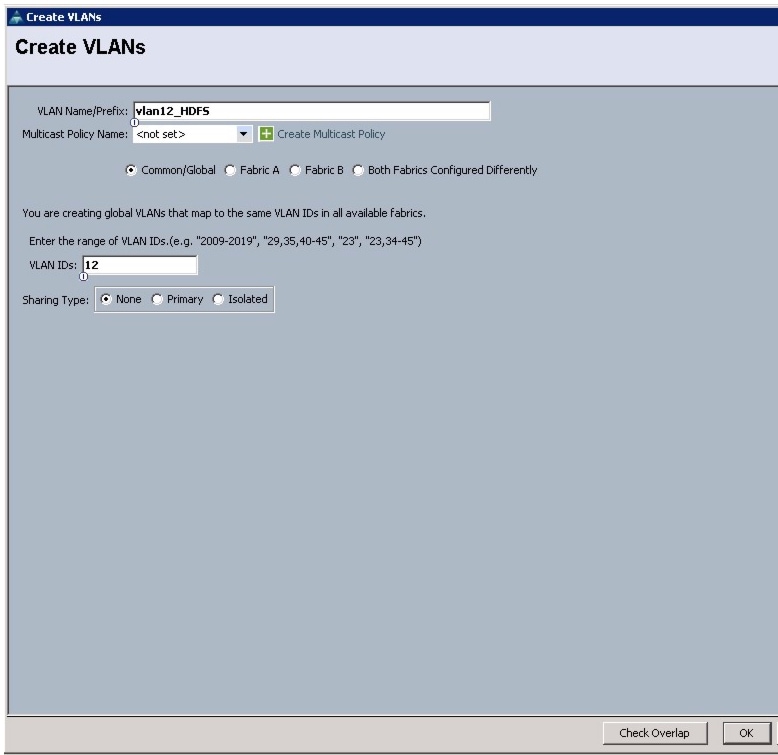Select the Fabric A radio button
This screenshot has height=755, width=778.
[x=230, y=170]
